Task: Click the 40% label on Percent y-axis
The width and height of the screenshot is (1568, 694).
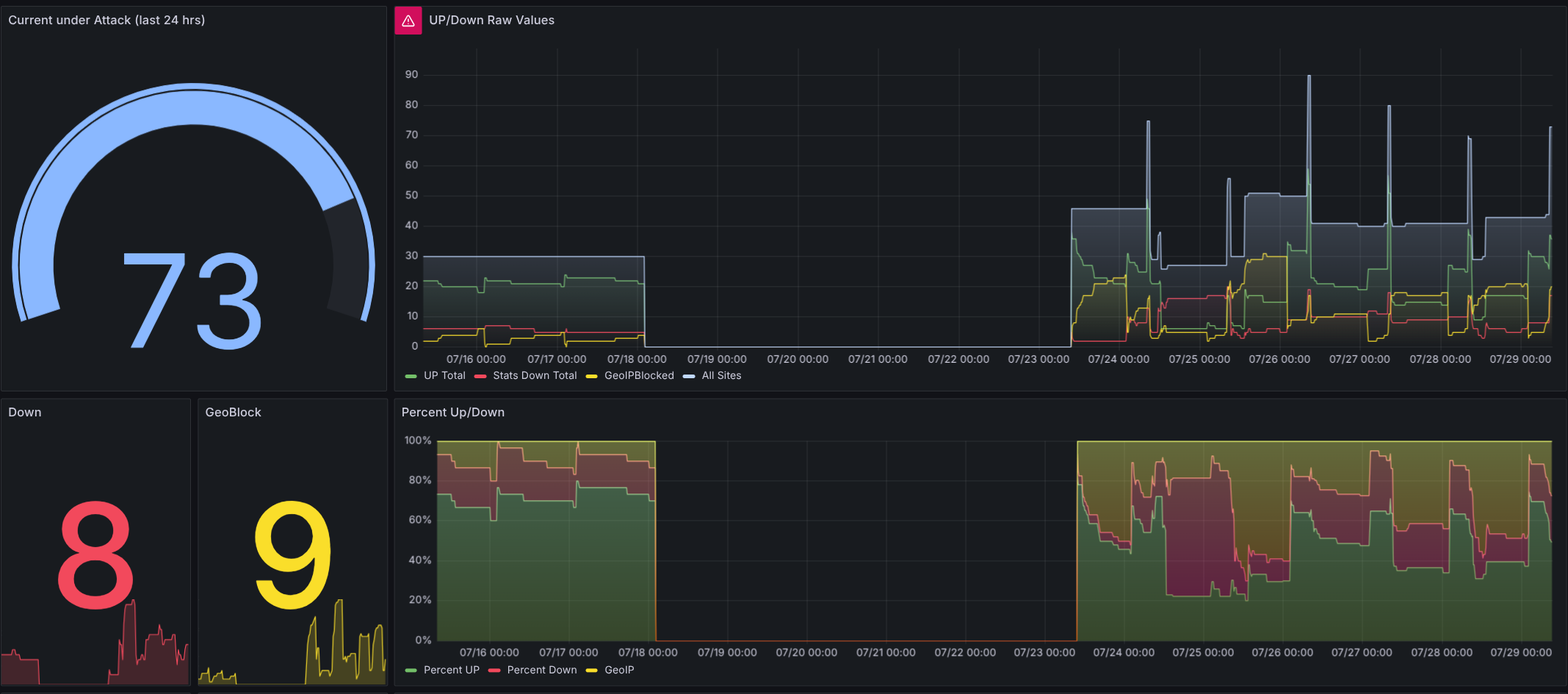Action: pos(420,560)
